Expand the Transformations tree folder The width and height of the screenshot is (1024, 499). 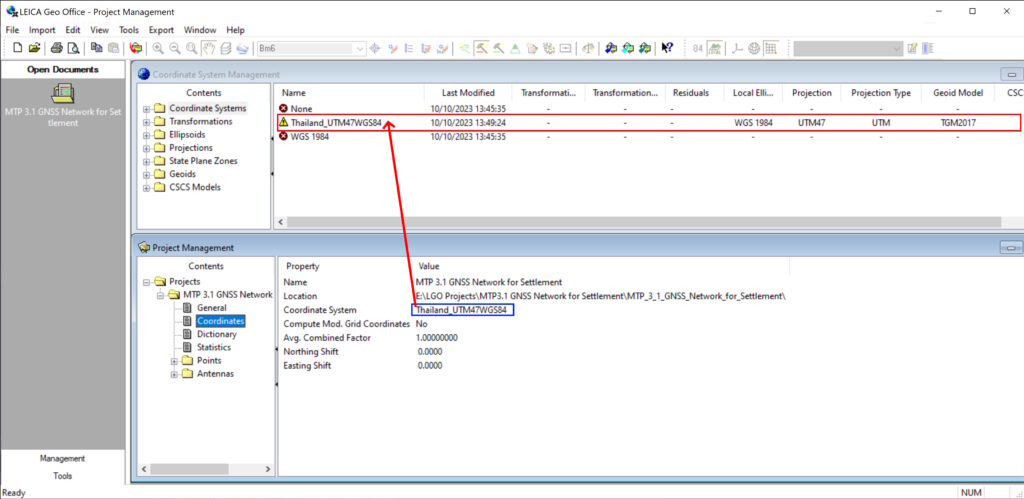point(147,122)
